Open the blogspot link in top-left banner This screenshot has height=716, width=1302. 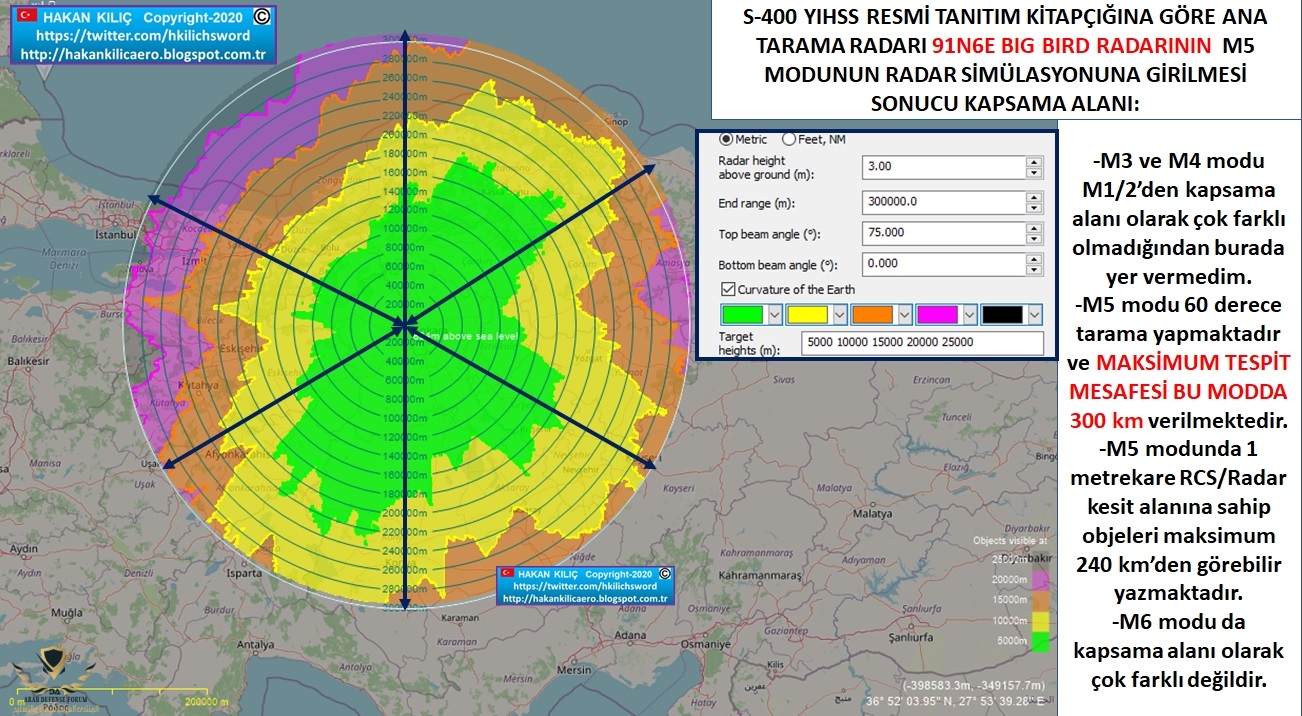click(x=140, y=53)
